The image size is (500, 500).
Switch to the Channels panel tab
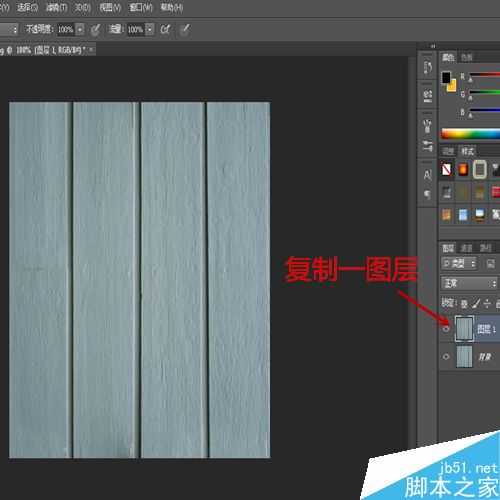coord(466,248)
